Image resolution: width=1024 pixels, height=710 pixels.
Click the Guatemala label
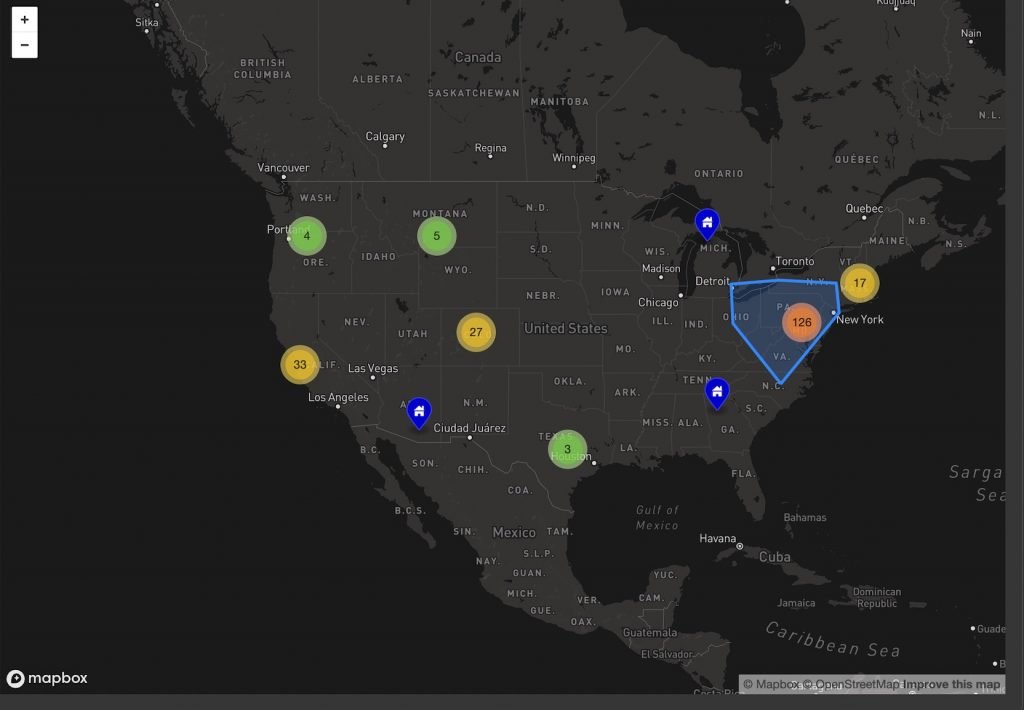650,632
